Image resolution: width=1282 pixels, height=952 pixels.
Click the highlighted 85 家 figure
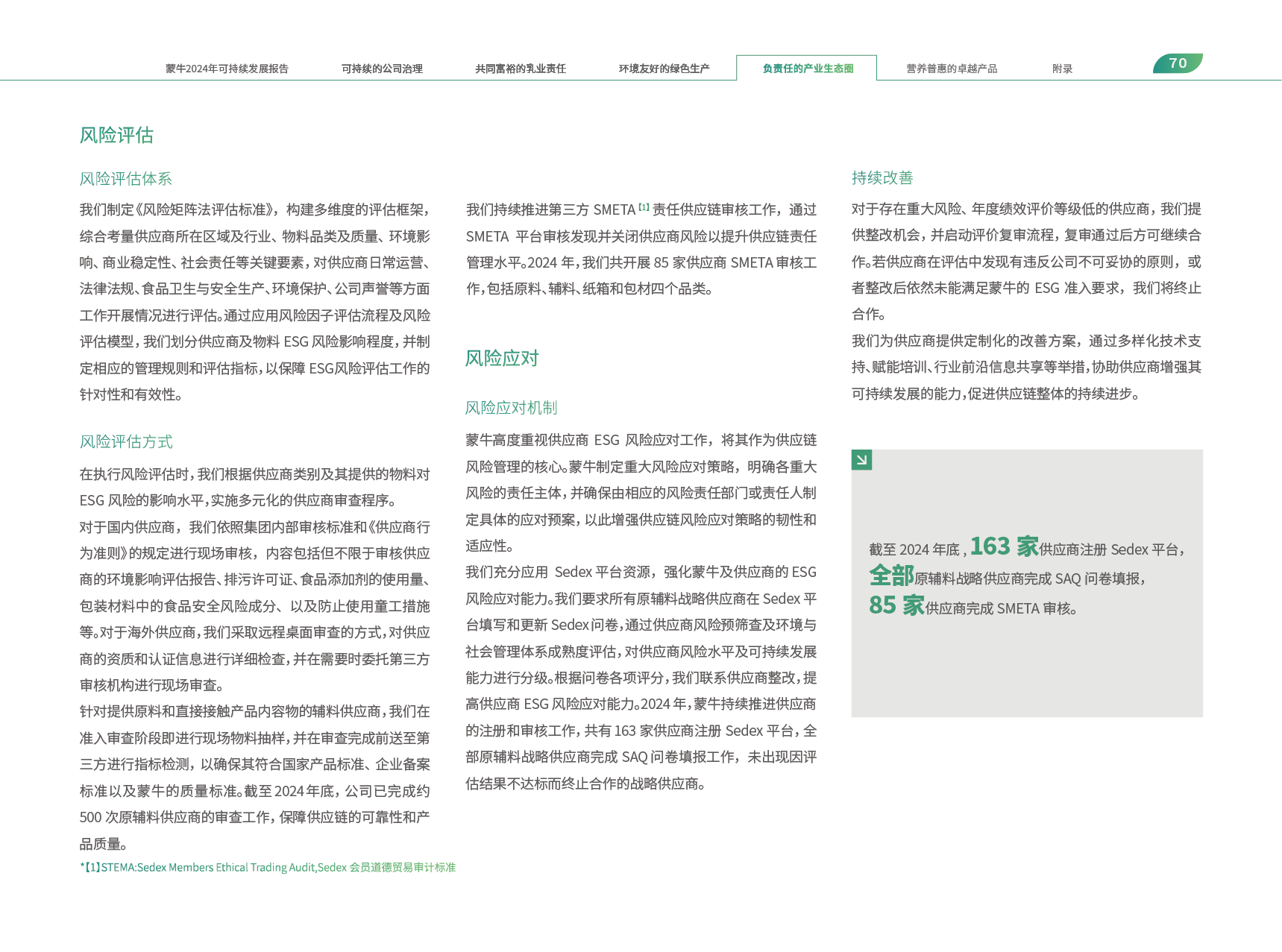(896, 605)
